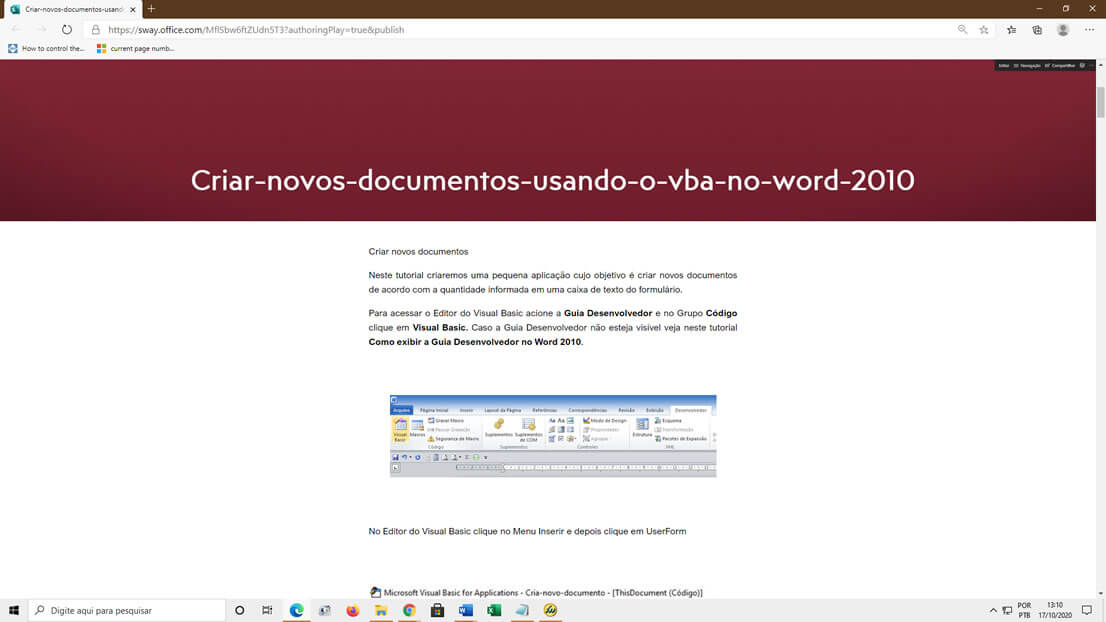
Task: Open the Sway Navegação option
Action: pyautogui.click(x=1027, y=66)
